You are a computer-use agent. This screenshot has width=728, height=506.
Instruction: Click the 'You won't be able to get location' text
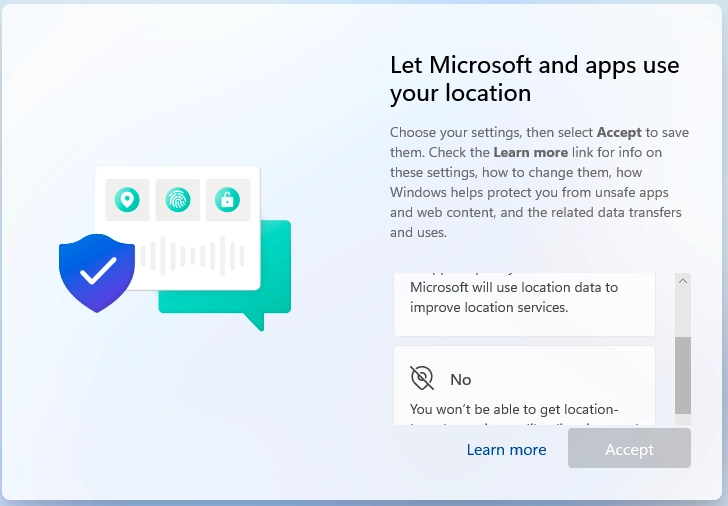click(x=514, y=409)
